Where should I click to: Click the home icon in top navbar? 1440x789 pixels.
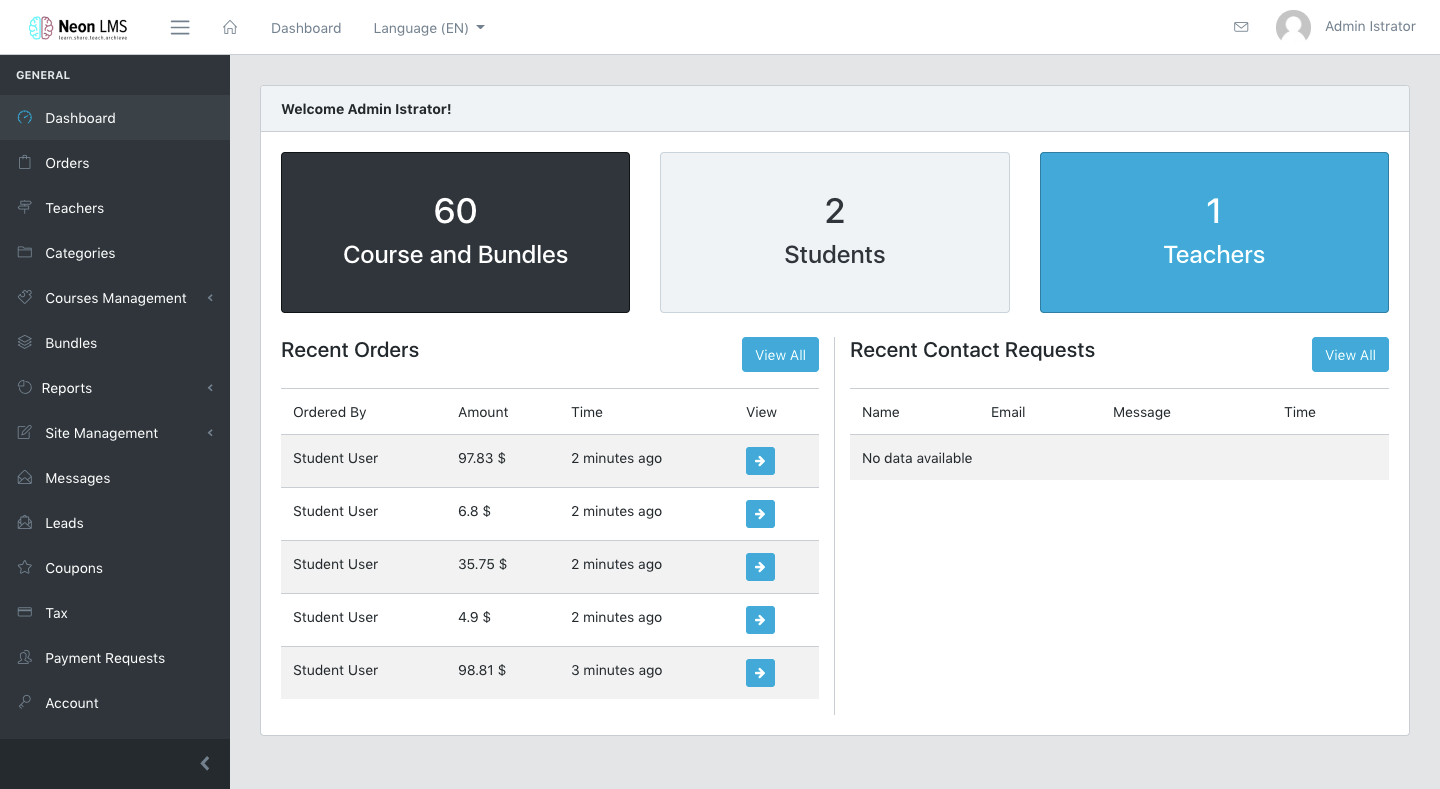tap(230, 28)
